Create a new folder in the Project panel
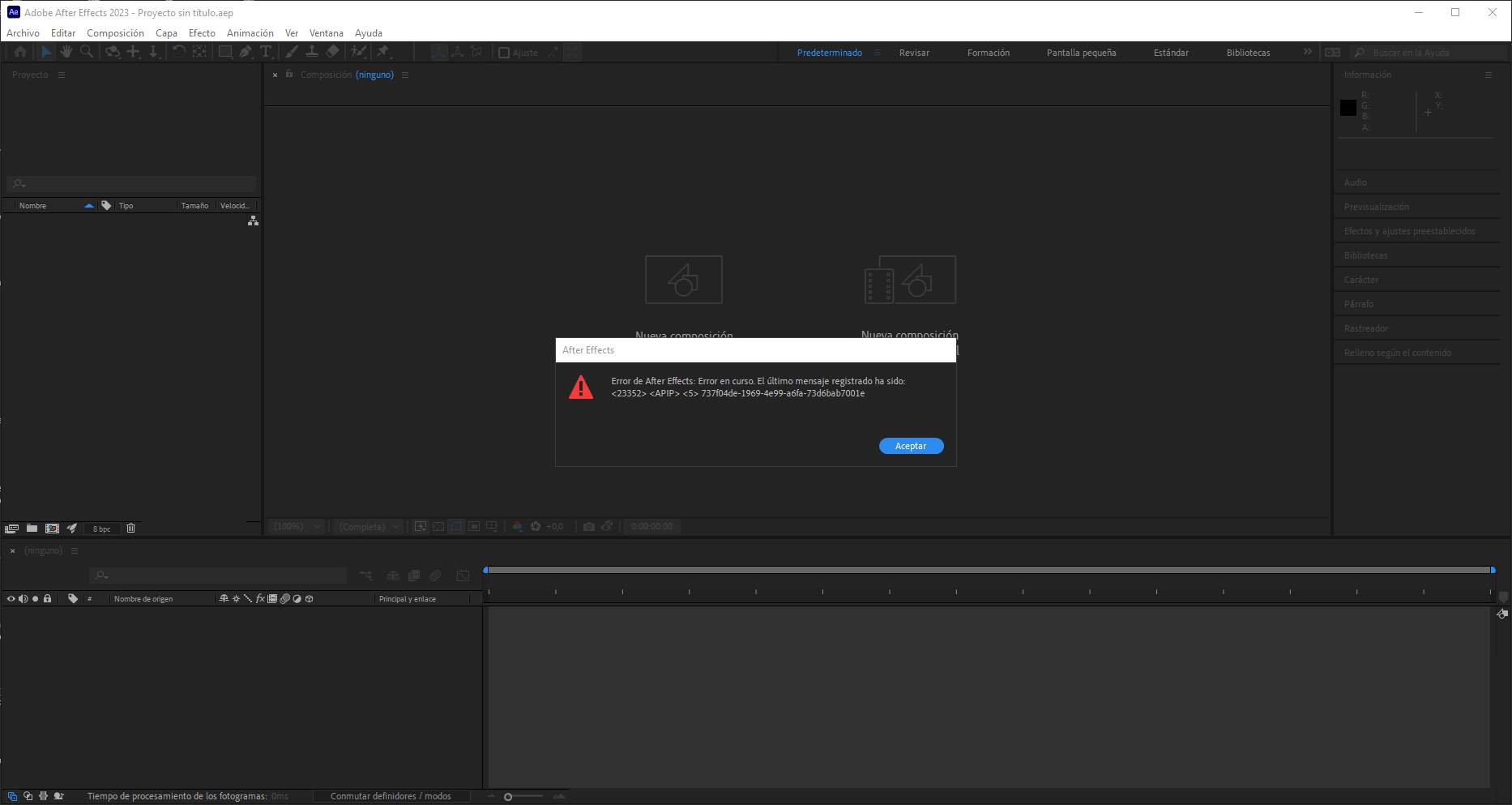Image resolution: width=1512 pixels, height=805 pixels. (x=32, y=528)
